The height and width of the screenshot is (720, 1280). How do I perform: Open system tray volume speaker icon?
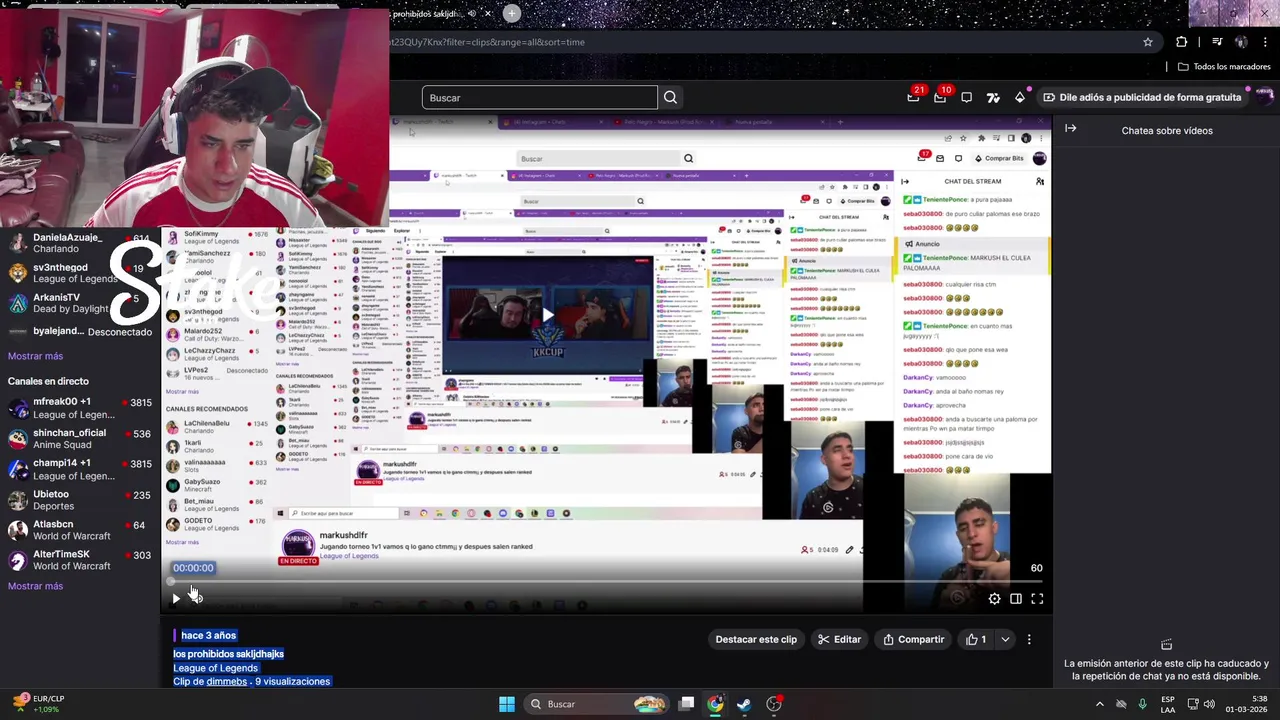tap(1207, 704)
